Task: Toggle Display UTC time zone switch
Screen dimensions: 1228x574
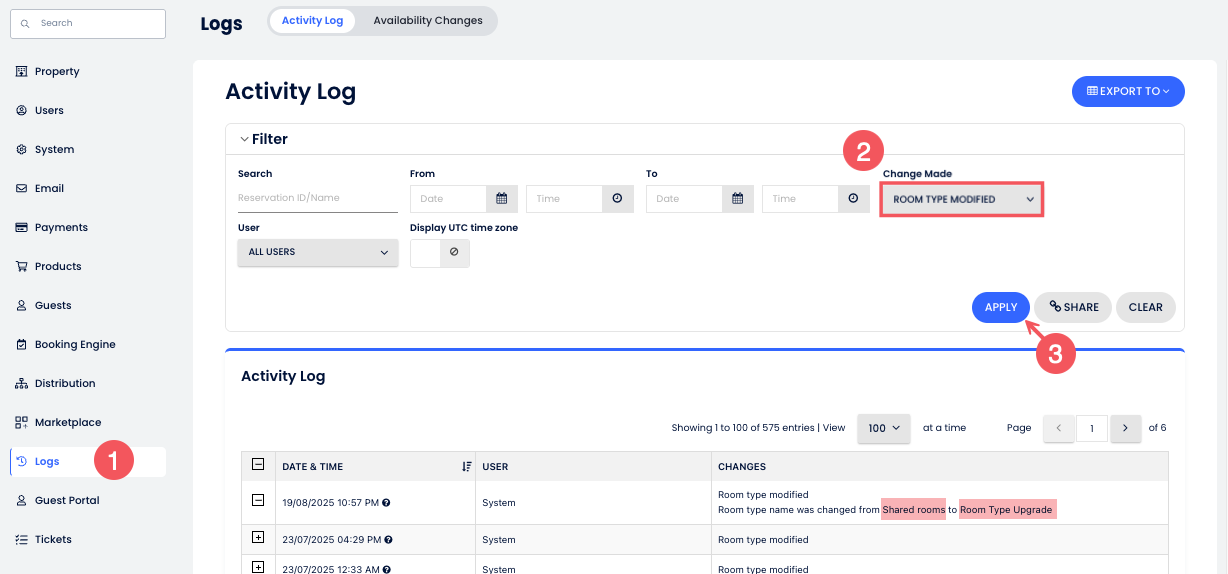Action: point(440,253)
